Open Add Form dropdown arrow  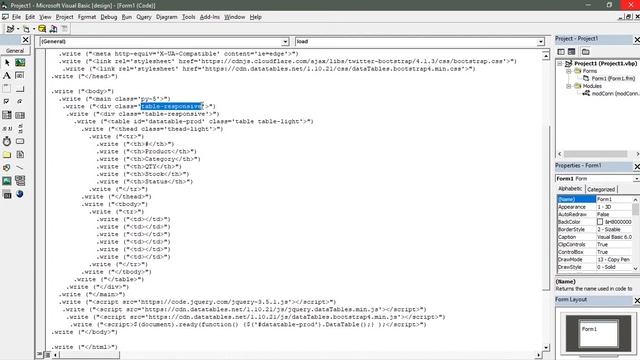33,29
